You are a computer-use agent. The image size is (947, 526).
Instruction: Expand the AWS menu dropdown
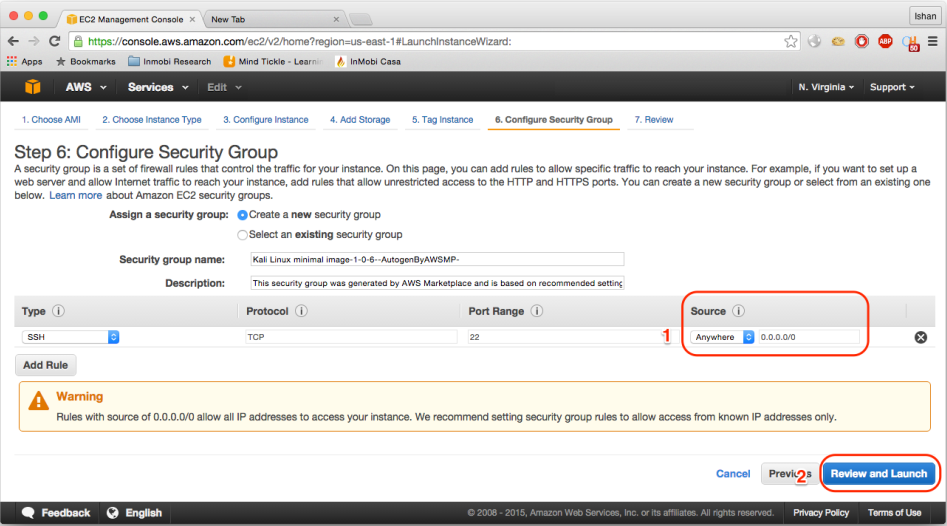(x=86, y=87)
